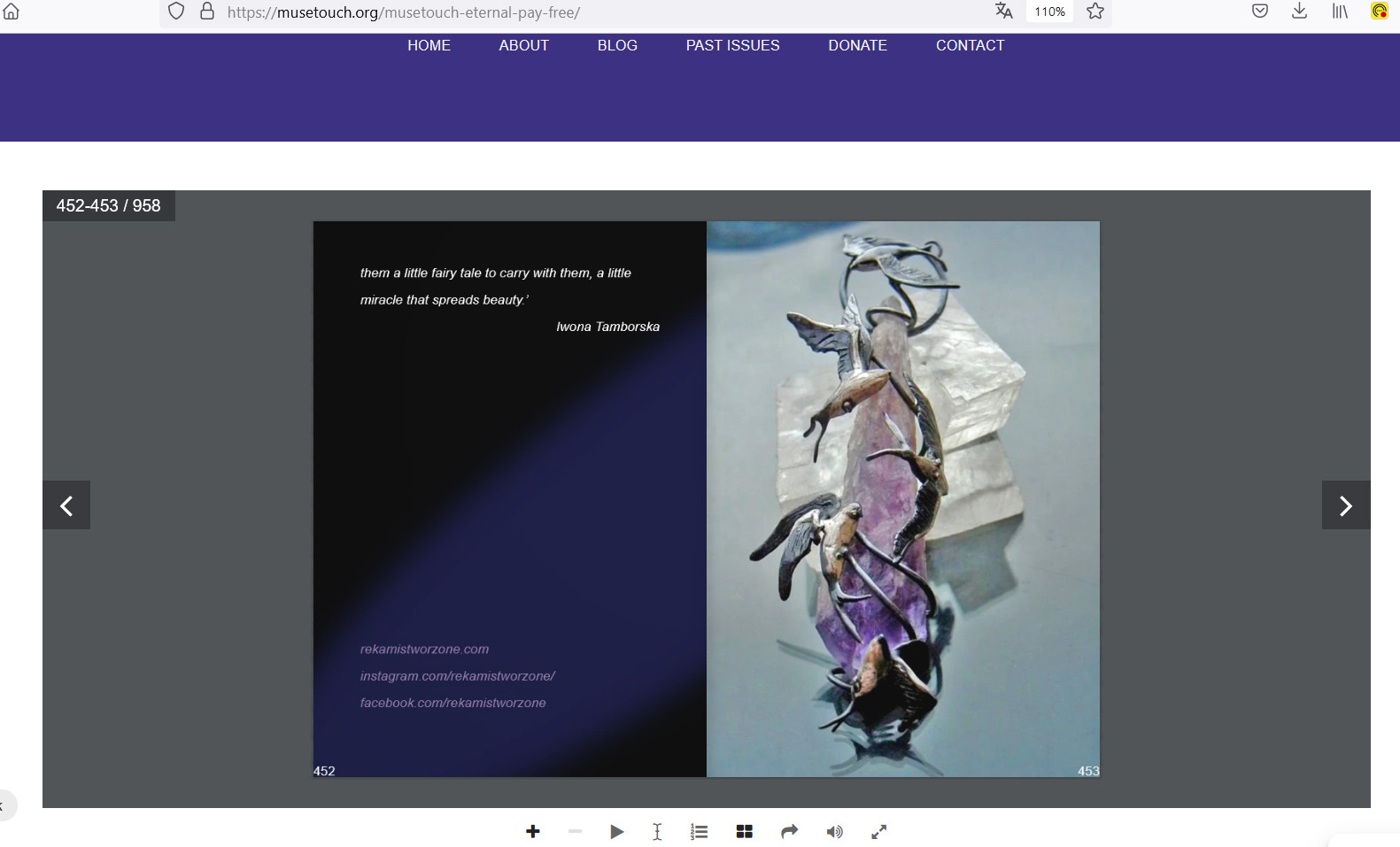Viewport: 1400px width, 847px height.
Task: Click page number 453 label
Action: tap(1088, 771)
